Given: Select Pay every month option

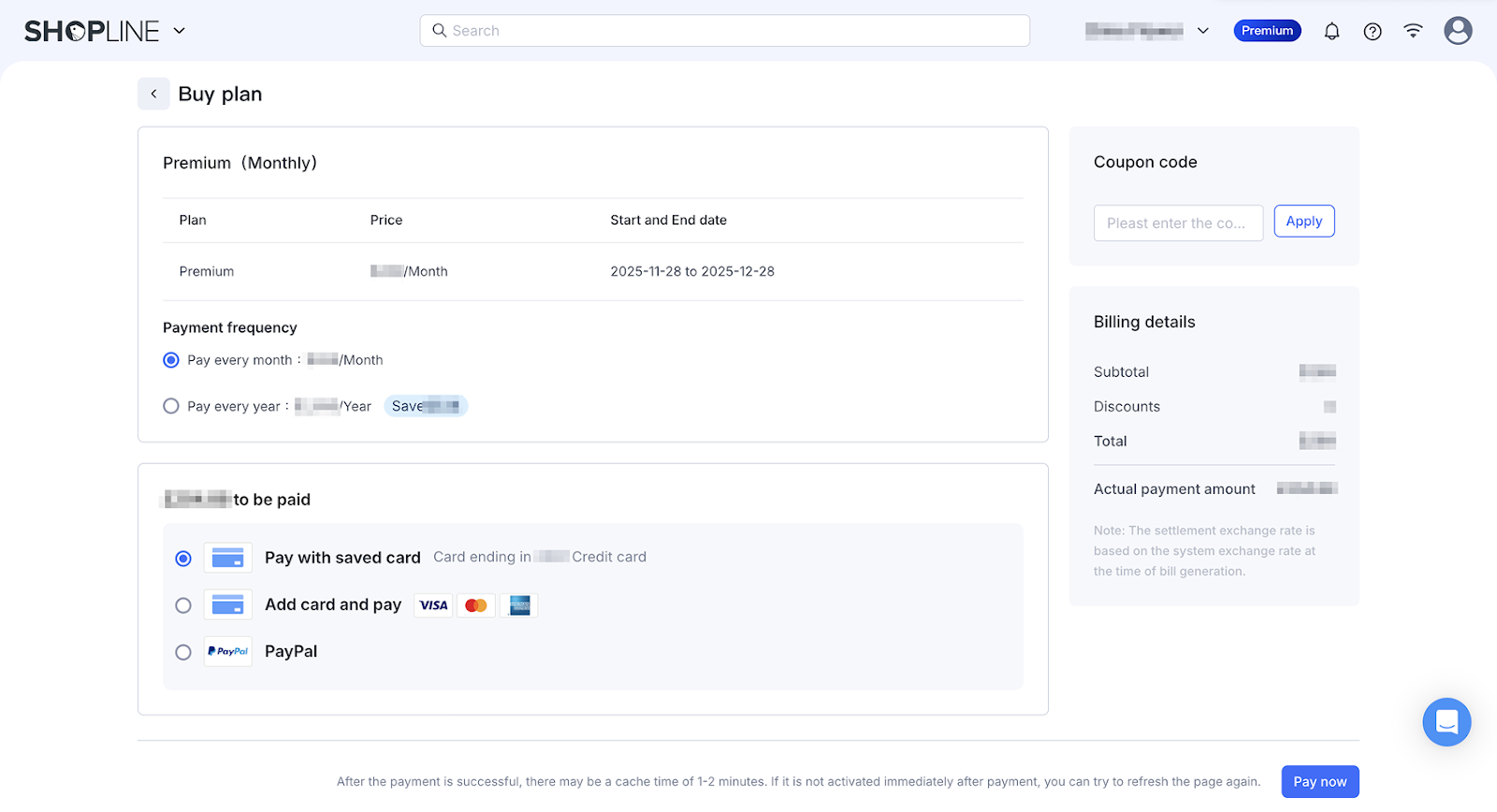Looking at the screenshot, I should coord(171,360).
